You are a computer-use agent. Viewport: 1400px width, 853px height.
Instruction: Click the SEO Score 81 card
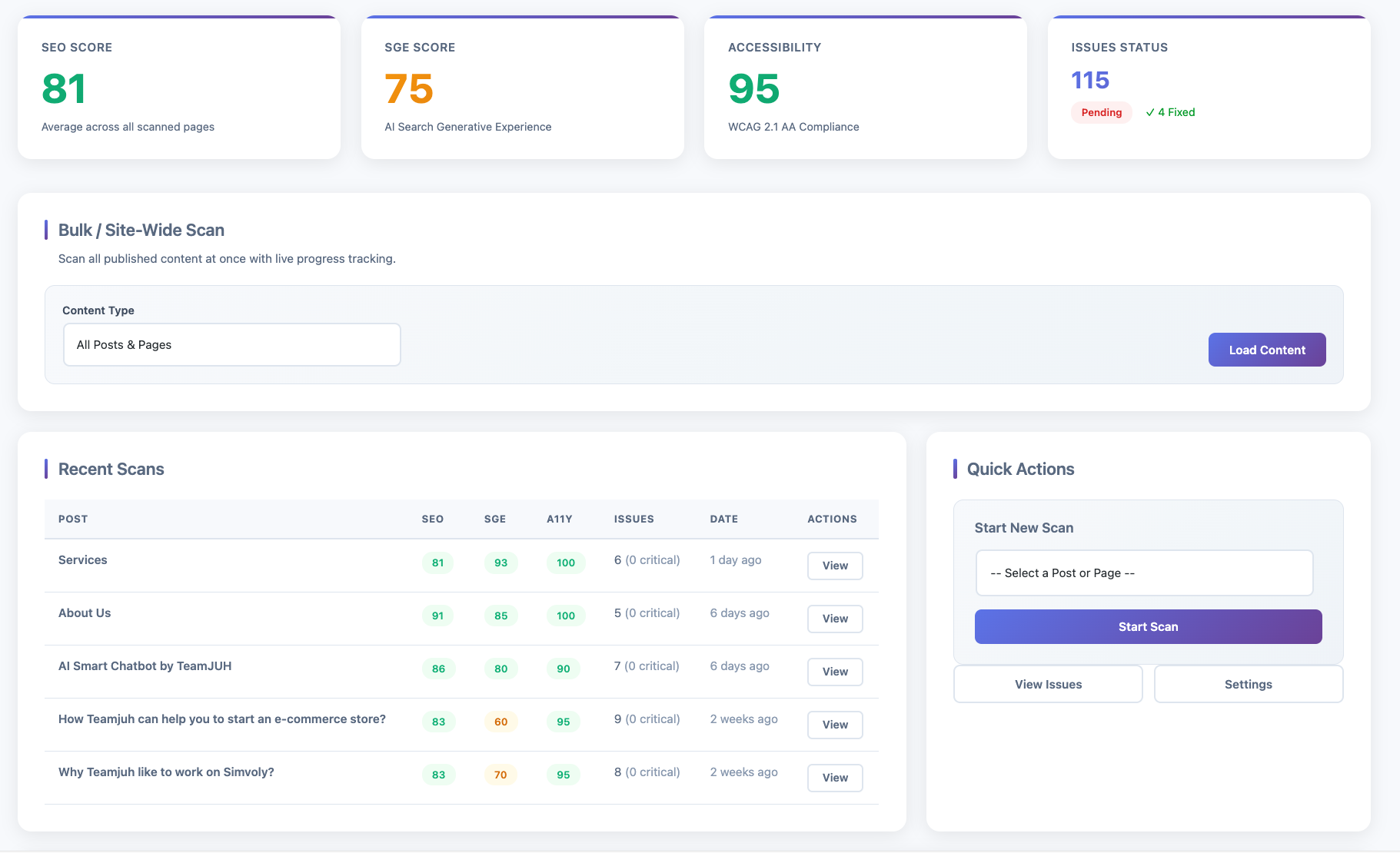[178, 88]
